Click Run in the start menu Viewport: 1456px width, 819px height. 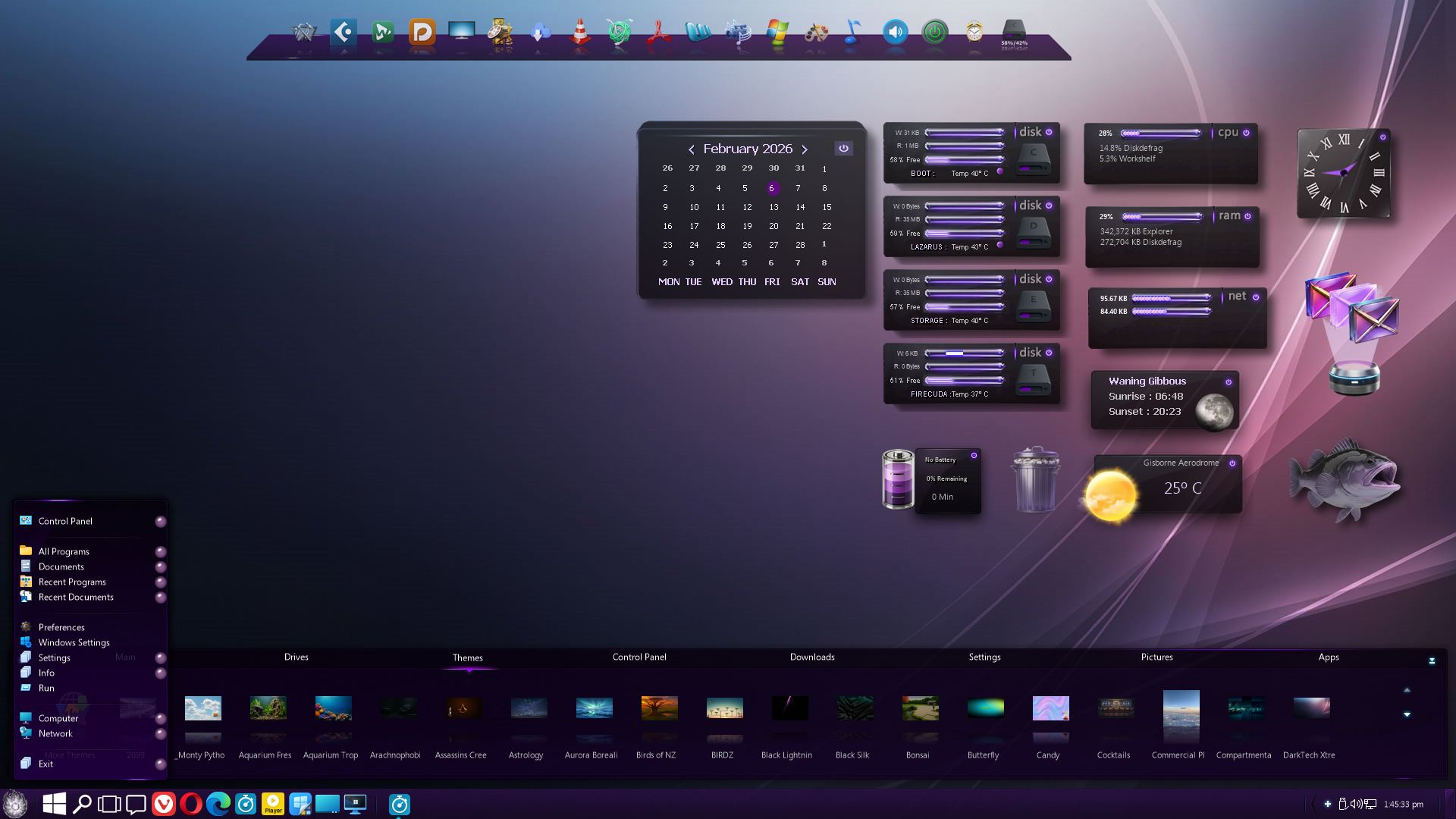[x=46, y=688]
